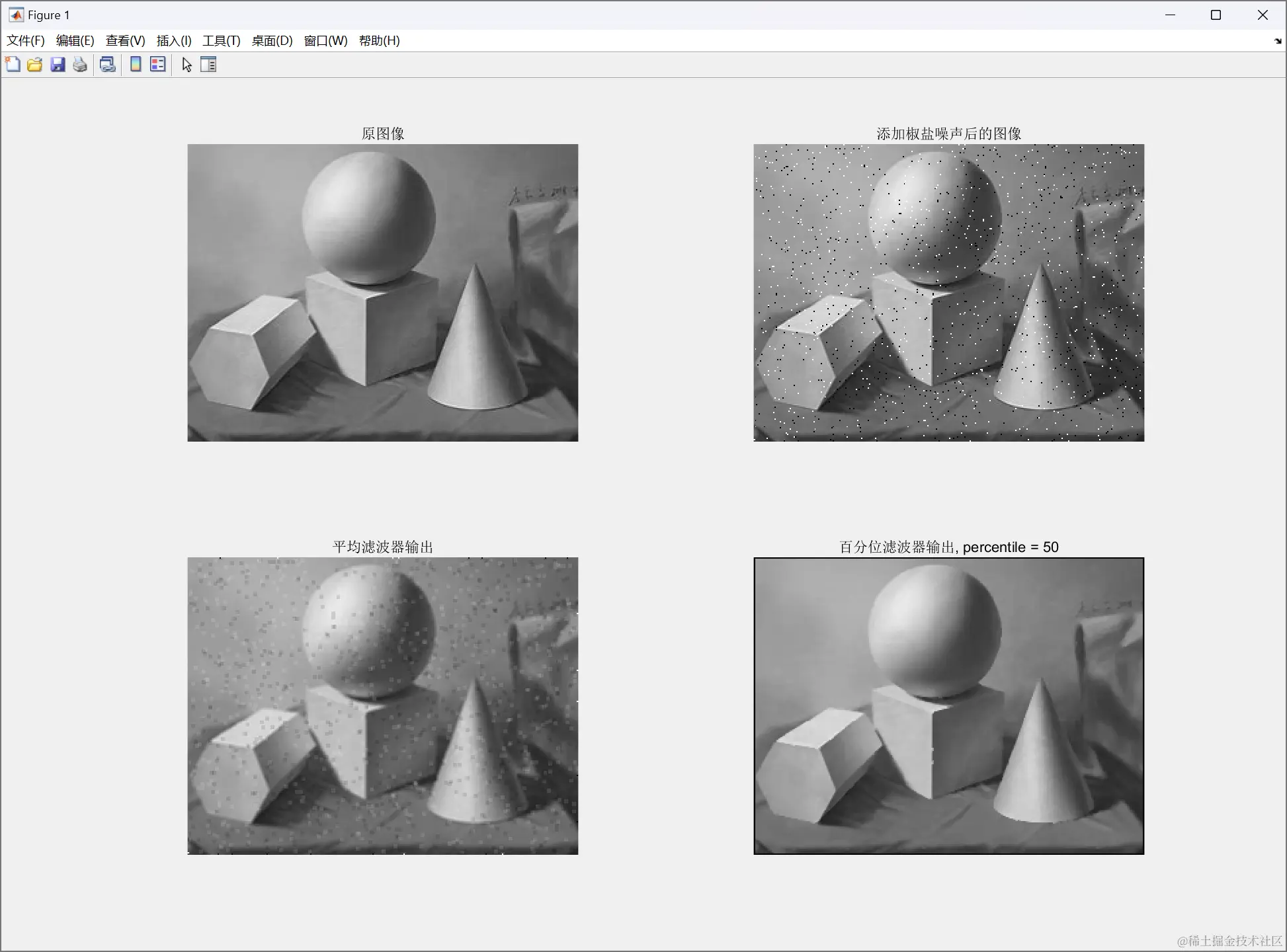Open the 查看(V) menu
The height and width of the screenshot is (952, 1287).
click(125, 41)
